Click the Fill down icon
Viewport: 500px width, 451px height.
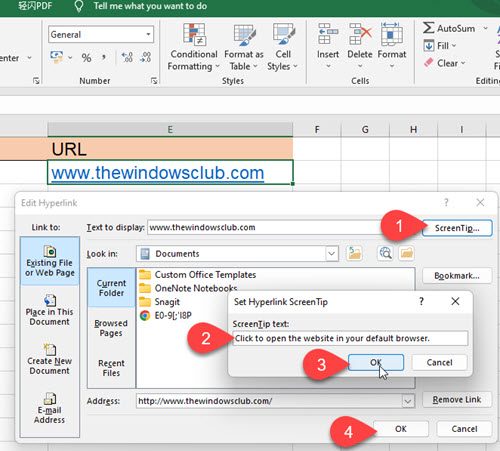pyautogui.click(x=429, y=45)
